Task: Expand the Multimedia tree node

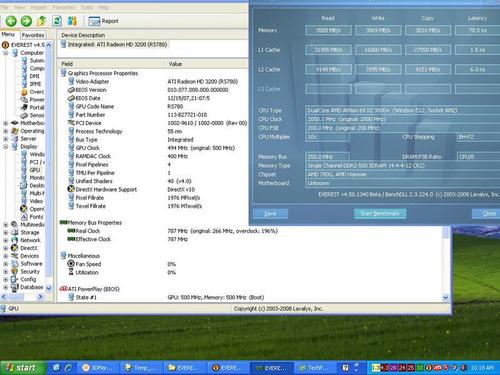Action: click(6, 225)
